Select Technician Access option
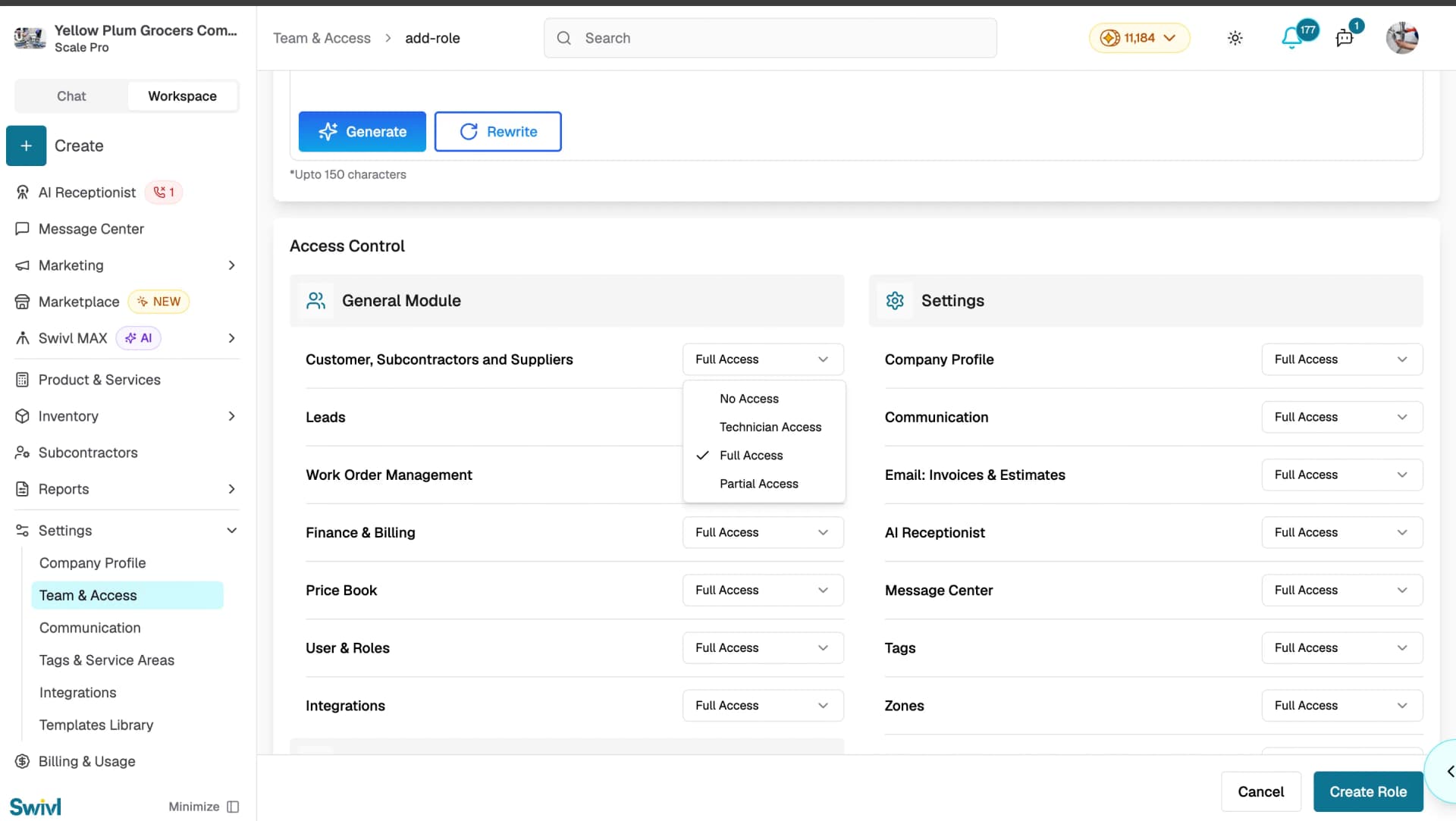Image resolution: width=1456 pixels, height=821 pixels. click(764, 427)
